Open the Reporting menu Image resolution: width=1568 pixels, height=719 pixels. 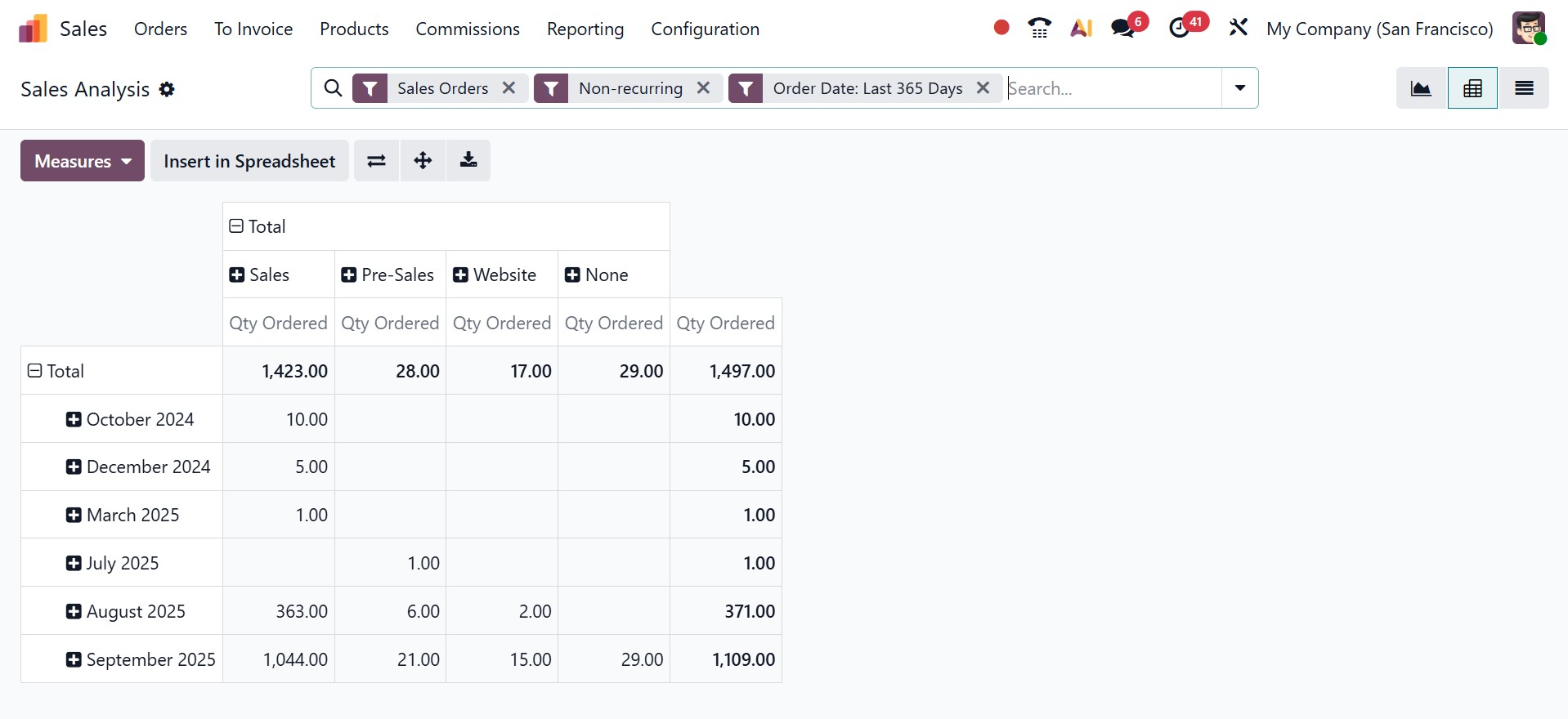coord(585,29)
